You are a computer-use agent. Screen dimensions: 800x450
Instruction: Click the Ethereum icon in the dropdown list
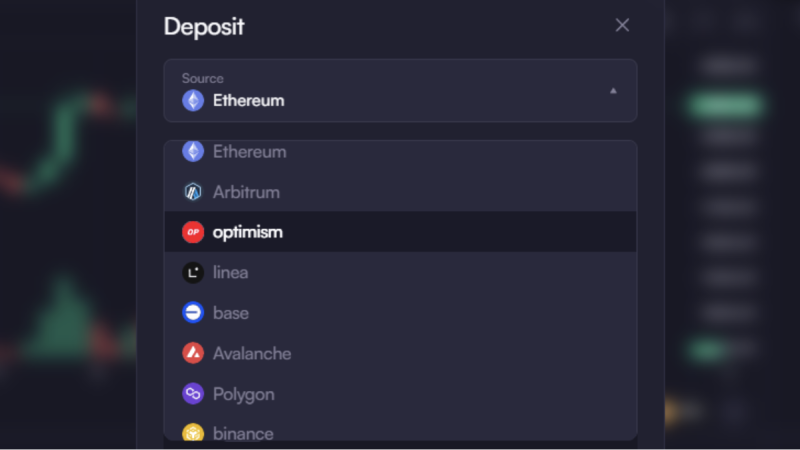tap(193, 152)
